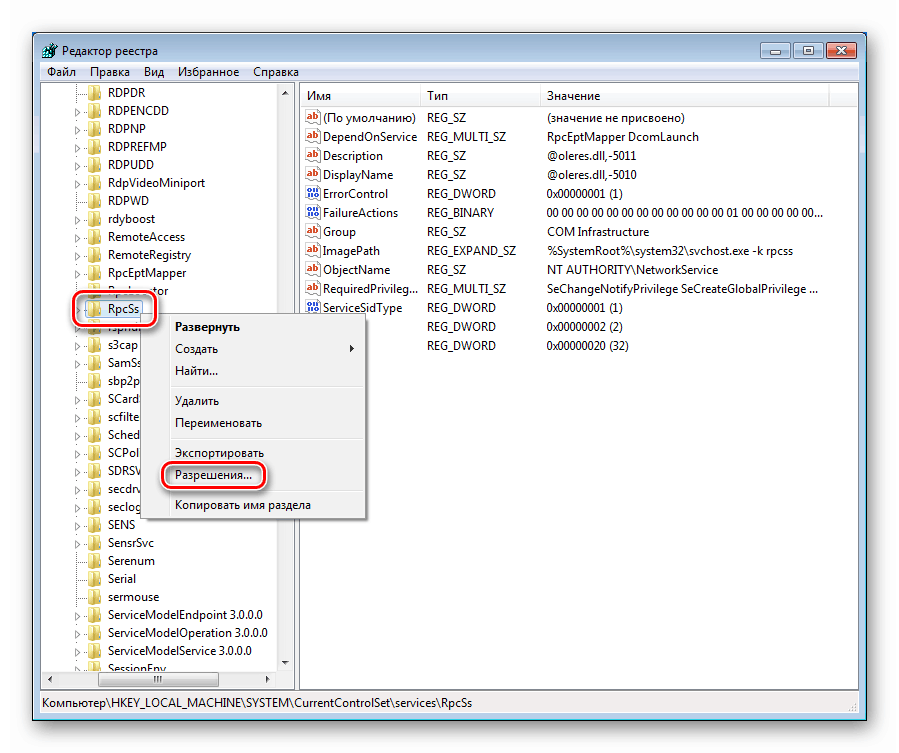Click the folder icon of RDPENCDD
This screenshot has height=753, width=899.
tap(95, 111)
